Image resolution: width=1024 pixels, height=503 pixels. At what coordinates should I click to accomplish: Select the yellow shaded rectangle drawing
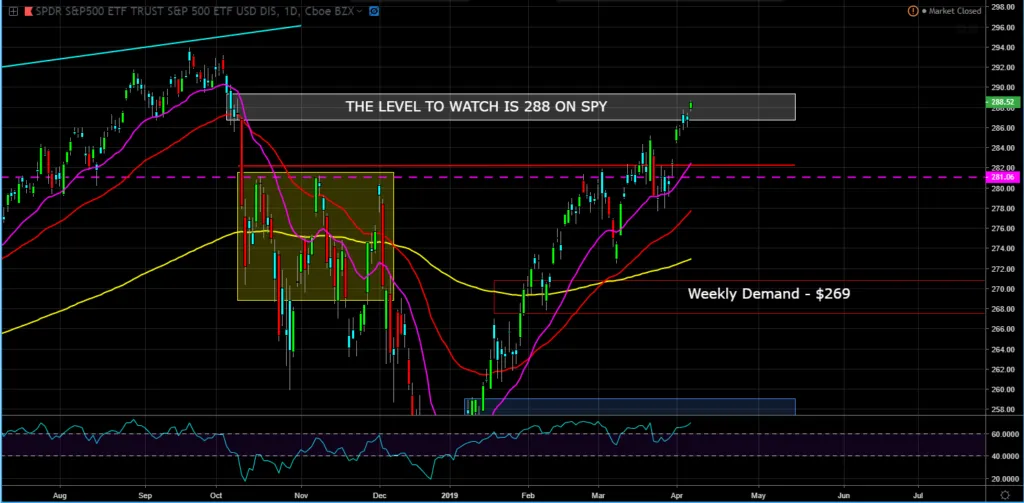click(x=315, y=237)
